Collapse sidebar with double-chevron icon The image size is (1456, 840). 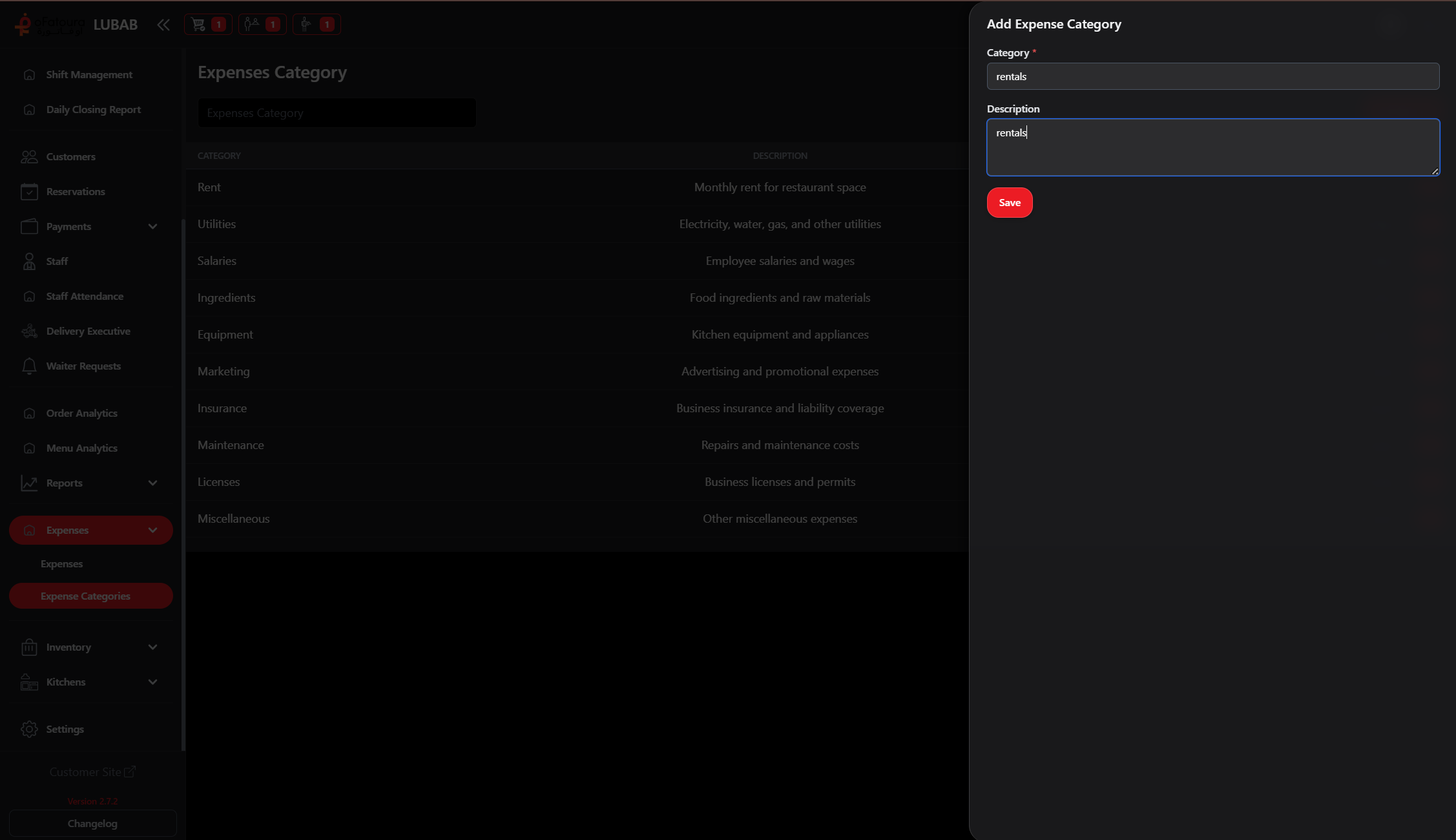pyautogui.click(x=163, y=25)
